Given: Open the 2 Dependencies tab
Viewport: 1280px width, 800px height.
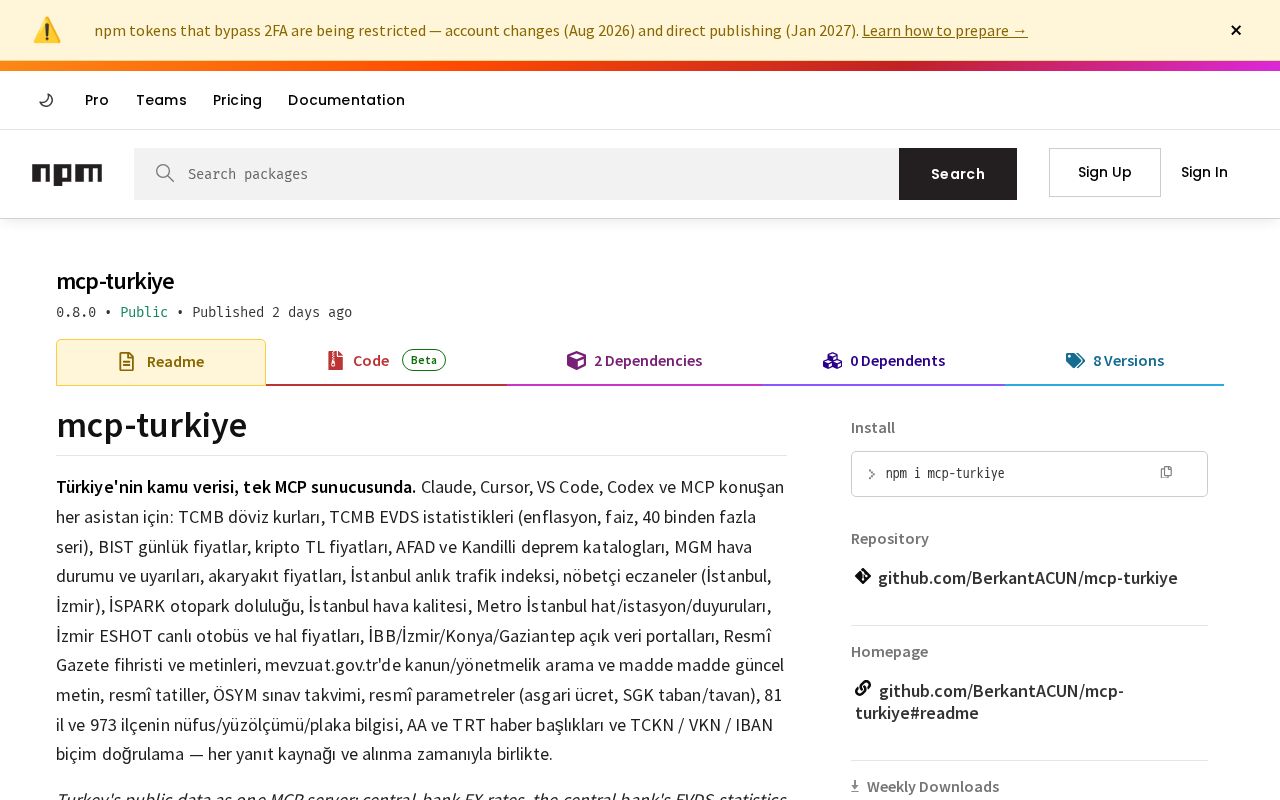Looking at the screenshot, I should (x=634, y=361).
